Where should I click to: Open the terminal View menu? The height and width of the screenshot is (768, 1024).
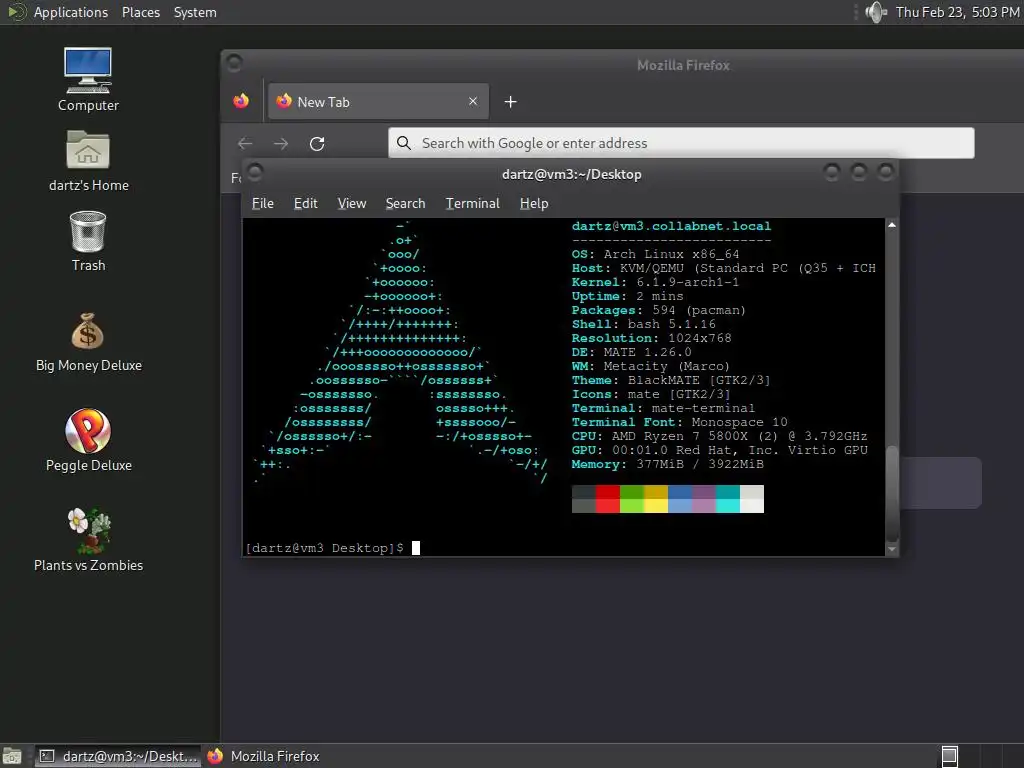tap(352, 203)
